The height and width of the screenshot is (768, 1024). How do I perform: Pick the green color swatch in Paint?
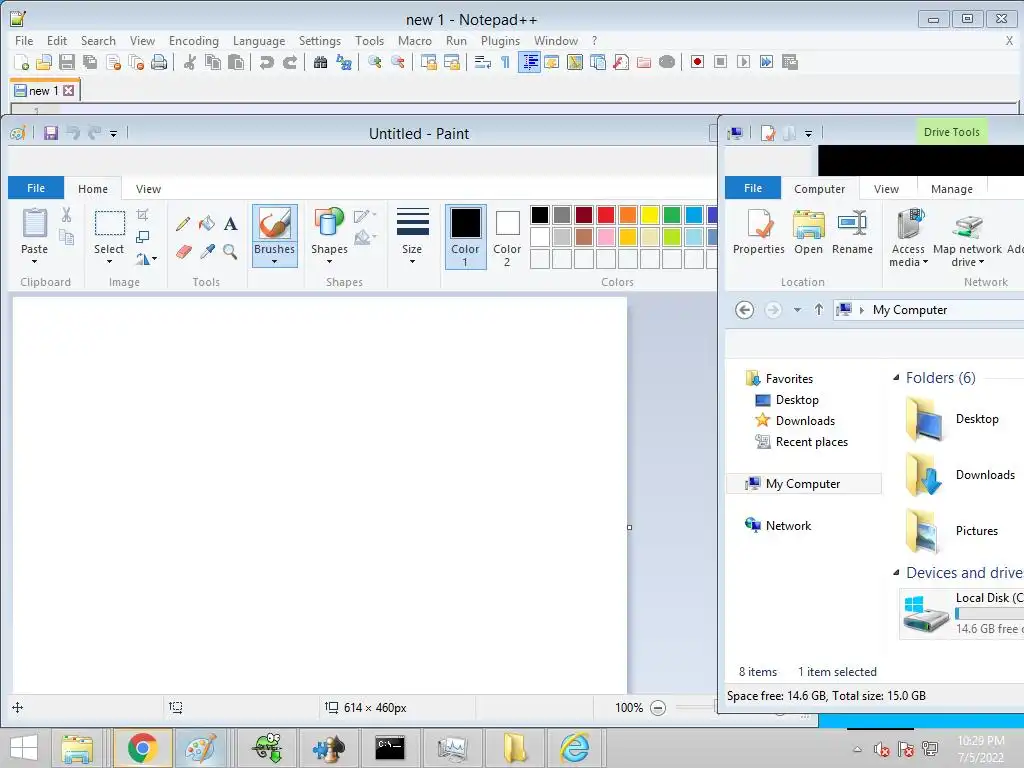tap(671, 215)
